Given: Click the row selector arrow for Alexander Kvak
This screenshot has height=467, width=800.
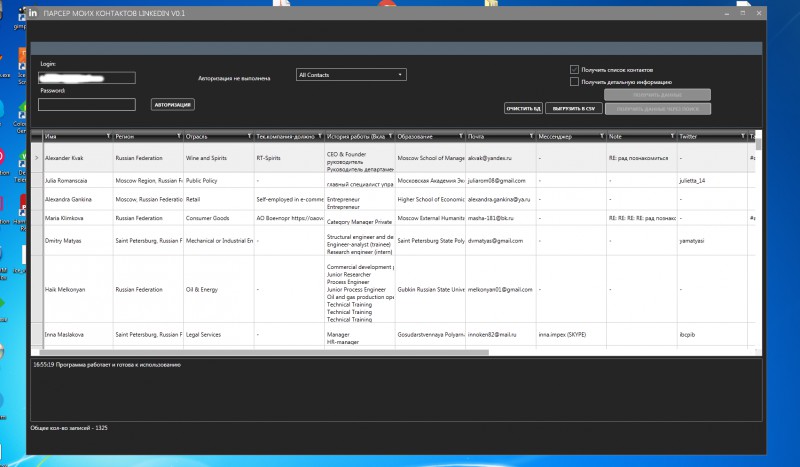Looking at the screenshot, I should point(37,158).
